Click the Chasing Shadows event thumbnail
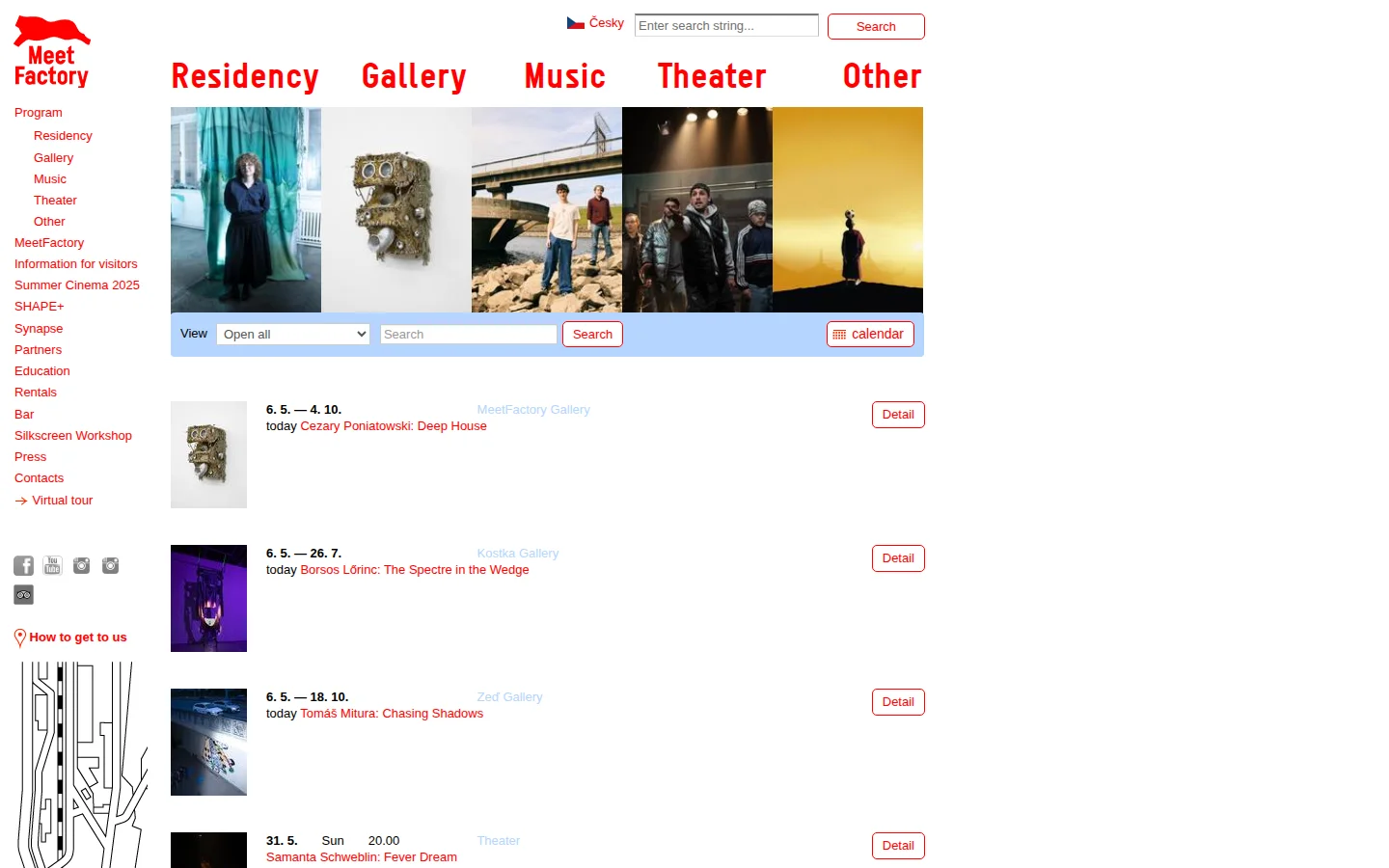This screenshot has width=1389, height=868. 208,742
